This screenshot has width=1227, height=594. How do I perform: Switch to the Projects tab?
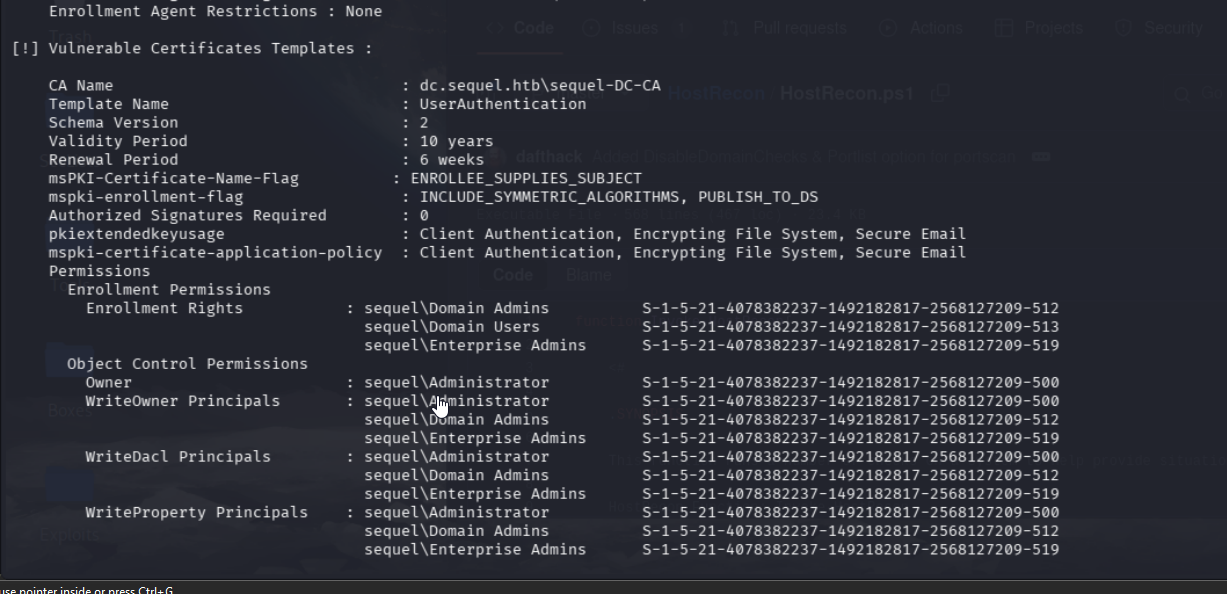(x=1052, y=28)
